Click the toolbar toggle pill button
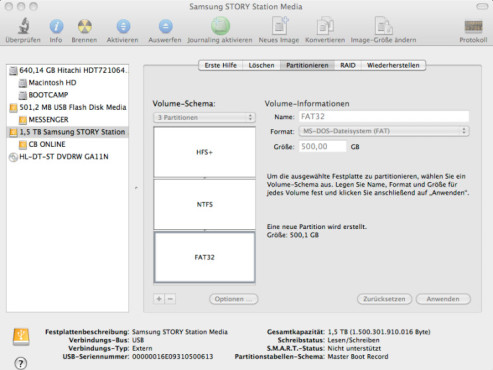This screenshot has width=493, height=370. tap(482, 6)
